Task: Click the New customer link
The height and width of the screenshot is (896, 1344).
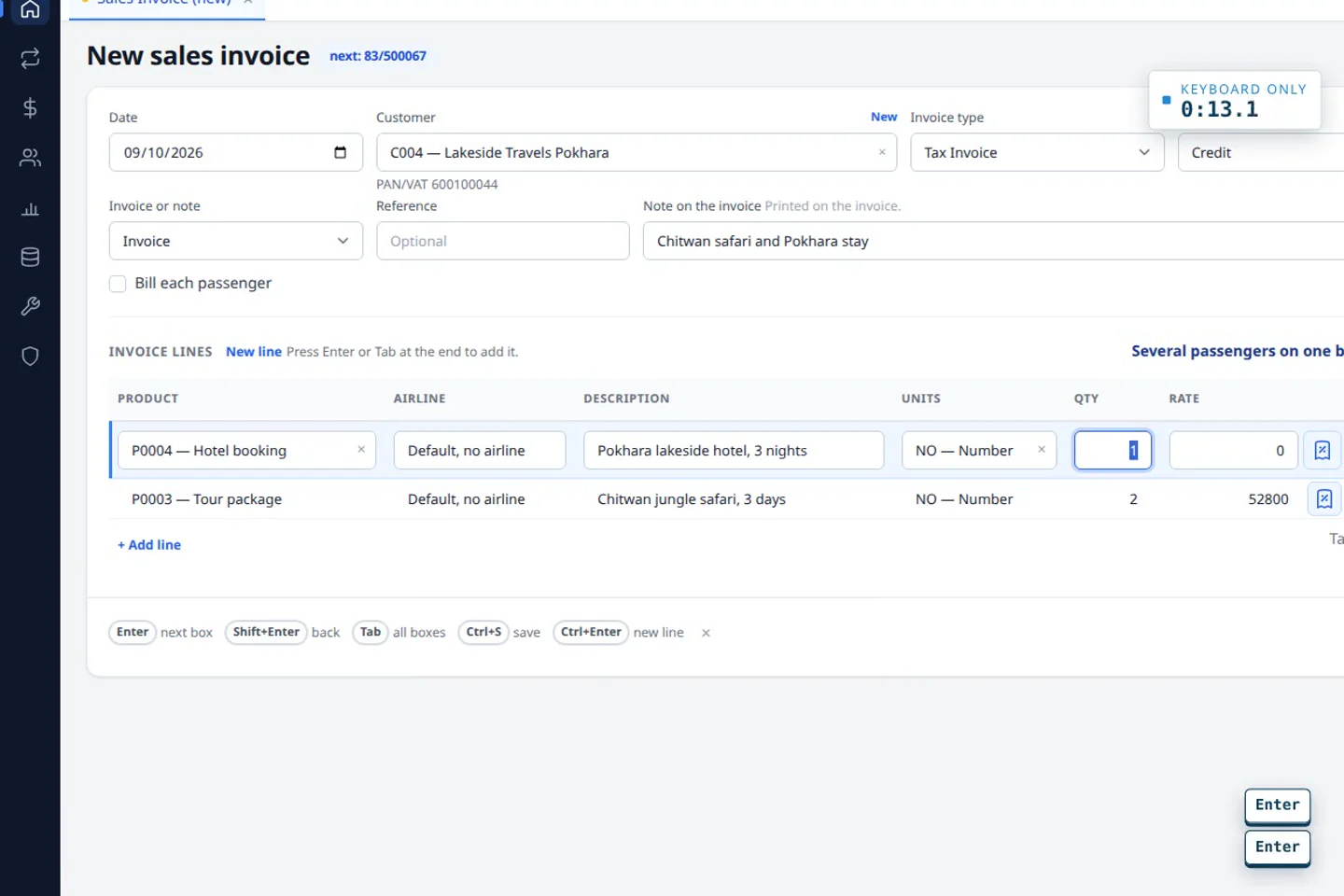Action: 884,117
